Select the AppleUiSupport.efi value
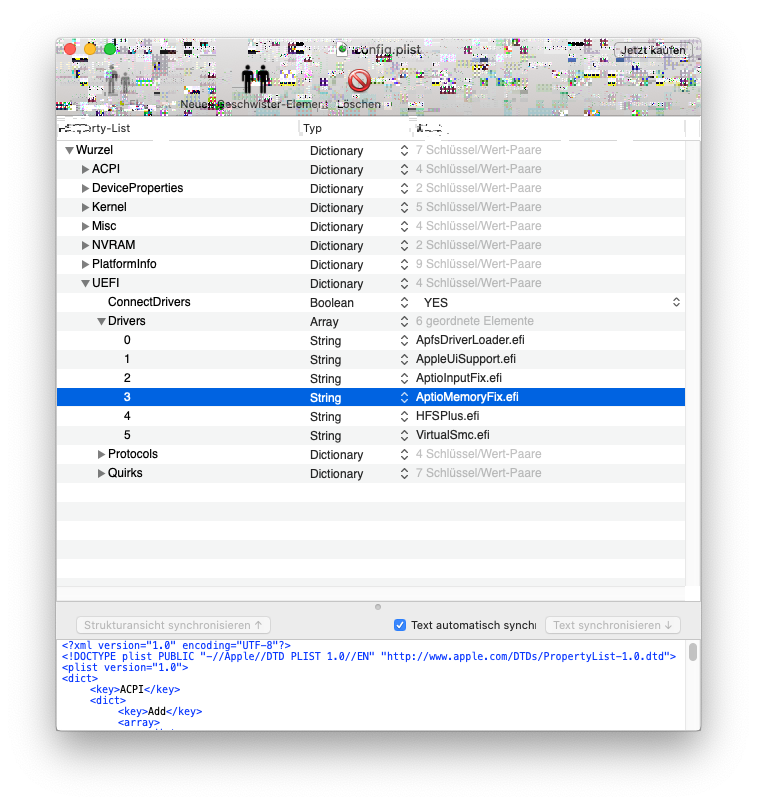Screen dimensions: 757x805 (x=465, y=359)
